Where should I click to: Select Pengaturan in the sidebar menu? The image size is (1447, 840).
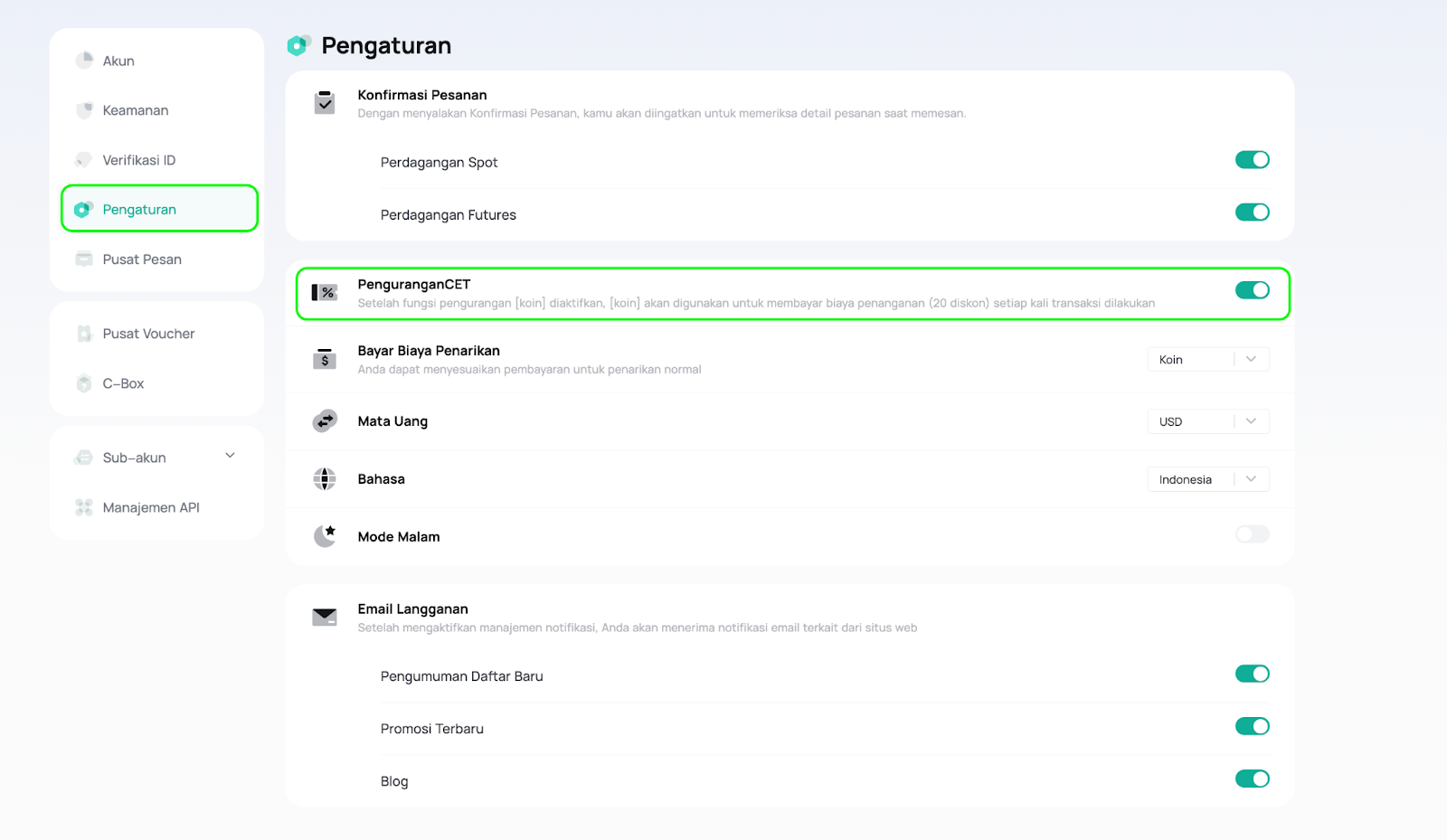[159, 209]
